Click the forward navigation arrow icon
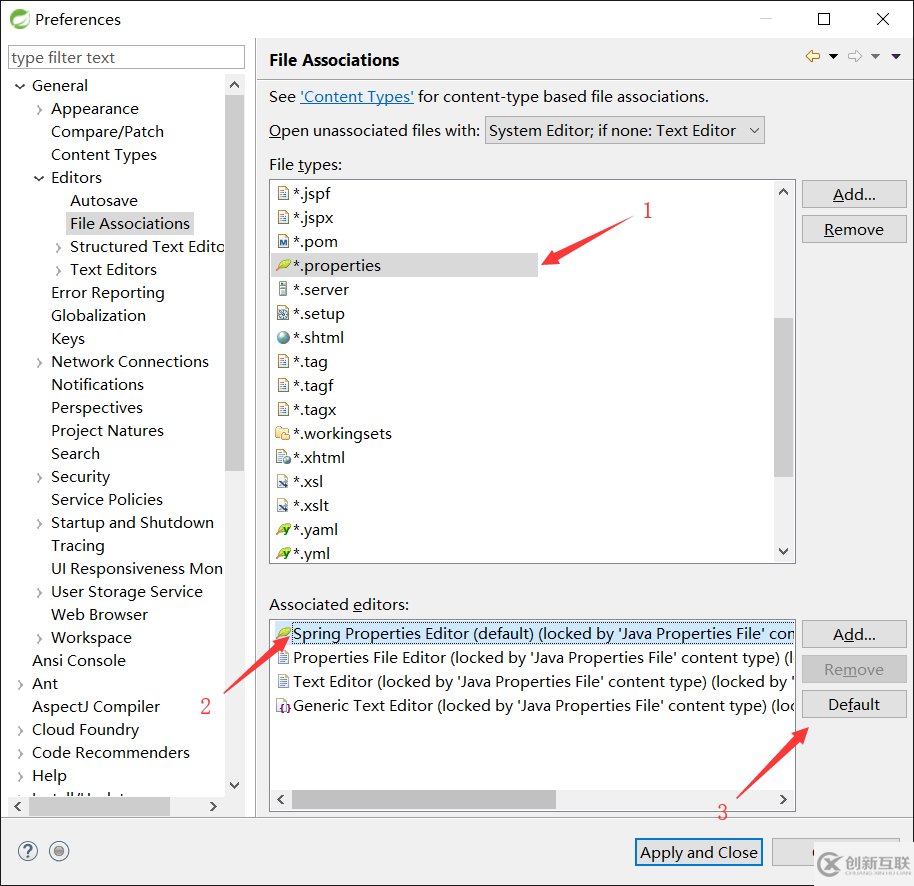The width and height of the screenshot is (914, 886). pos(855,56)
